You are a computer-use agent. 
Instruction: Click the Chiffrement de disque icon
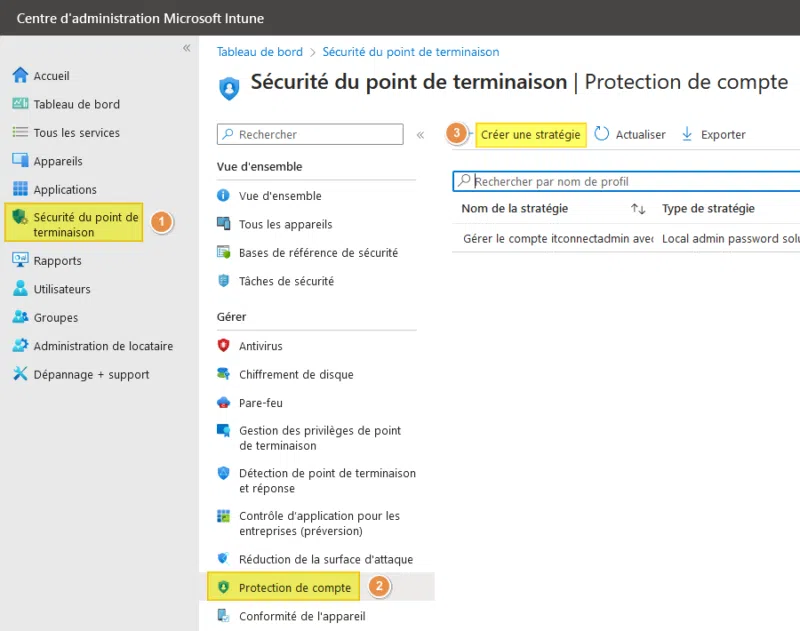pyautogui.click(x=224, y=374)
